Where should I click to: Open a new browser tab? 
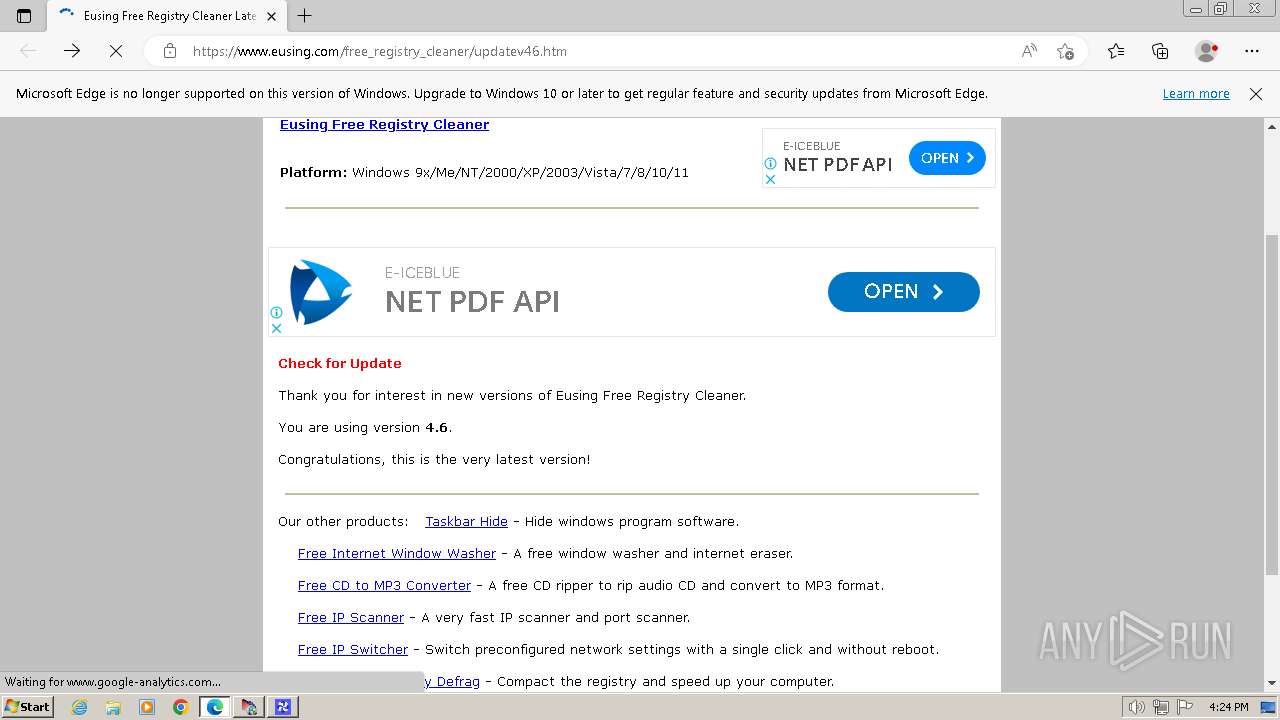305,16
